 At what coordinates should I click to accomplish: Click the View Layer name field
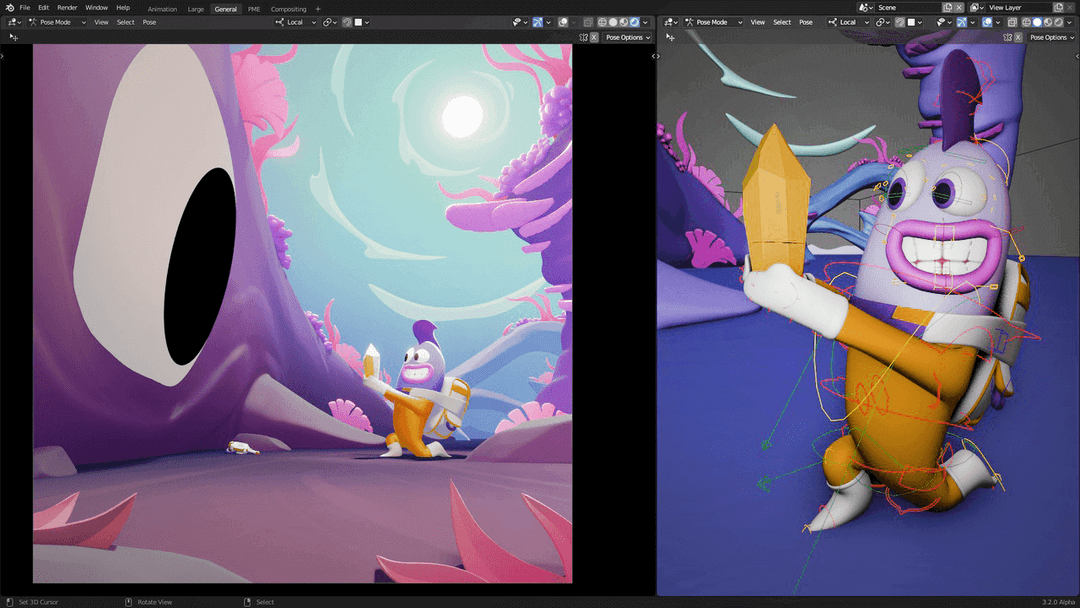click(1018, 8)
